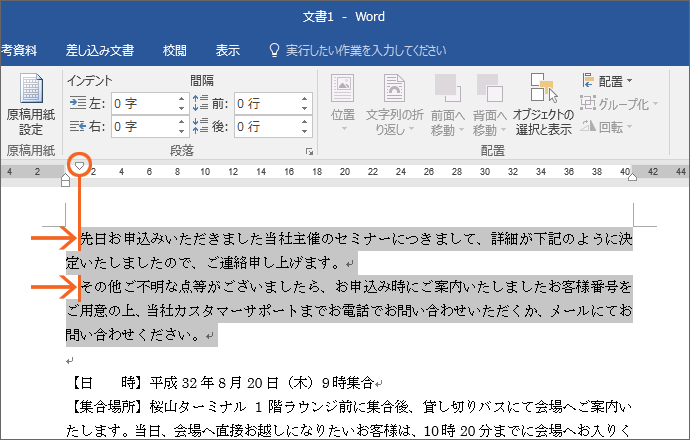This screenshot has width=690, height=440.
Task: Click the 背面へ移動 send backward icon
Action: click(x=489, y=88)
